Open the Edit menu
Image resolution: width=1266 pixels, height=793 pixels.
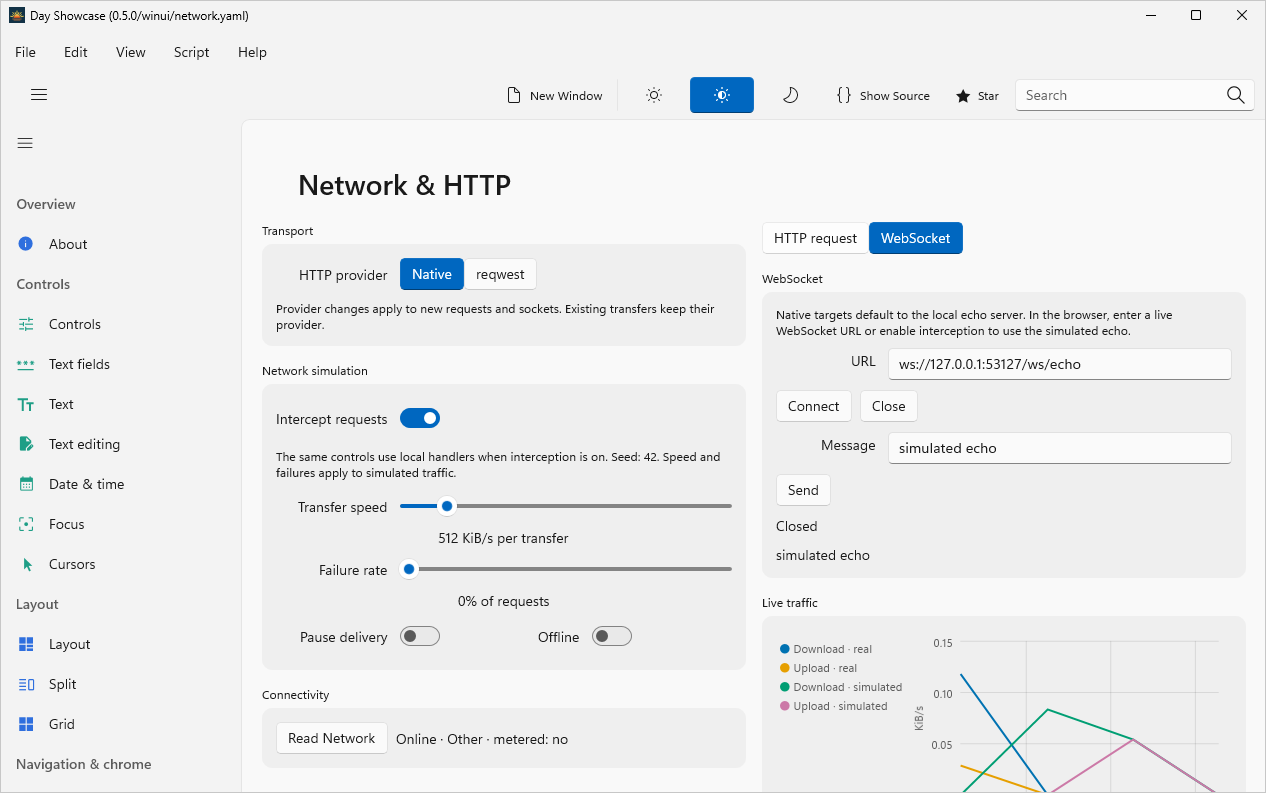coord(76,52)
